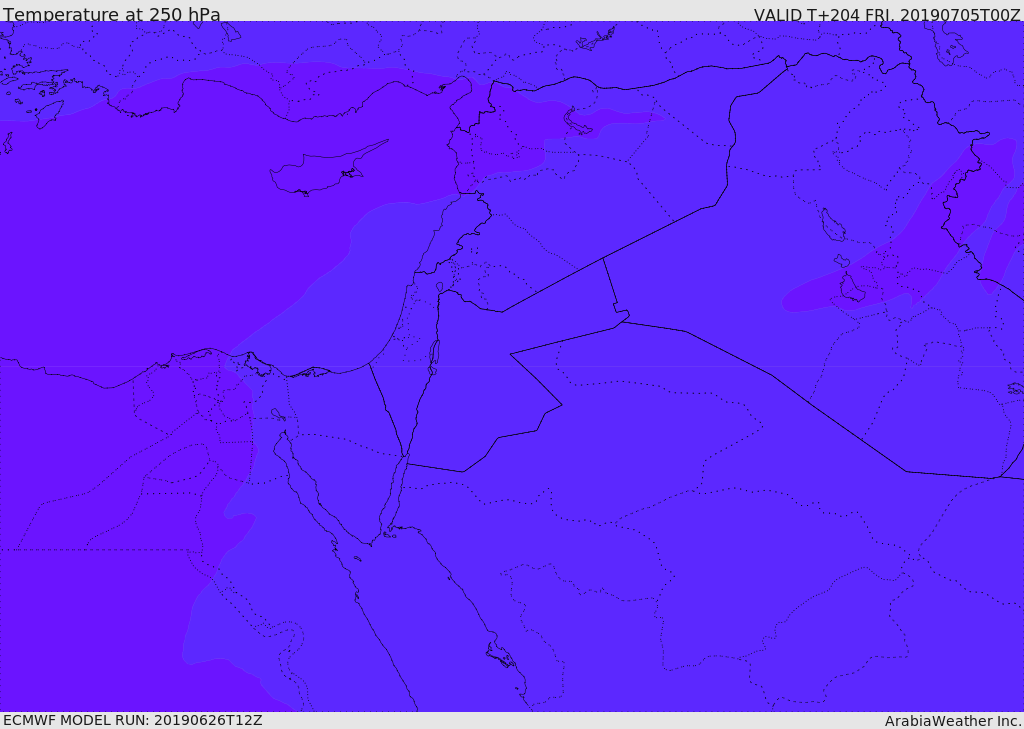Screen dimensions: 1024x729
Task: Click the 'Temperature at 250 hPa' title
Action: pos(112,14)
